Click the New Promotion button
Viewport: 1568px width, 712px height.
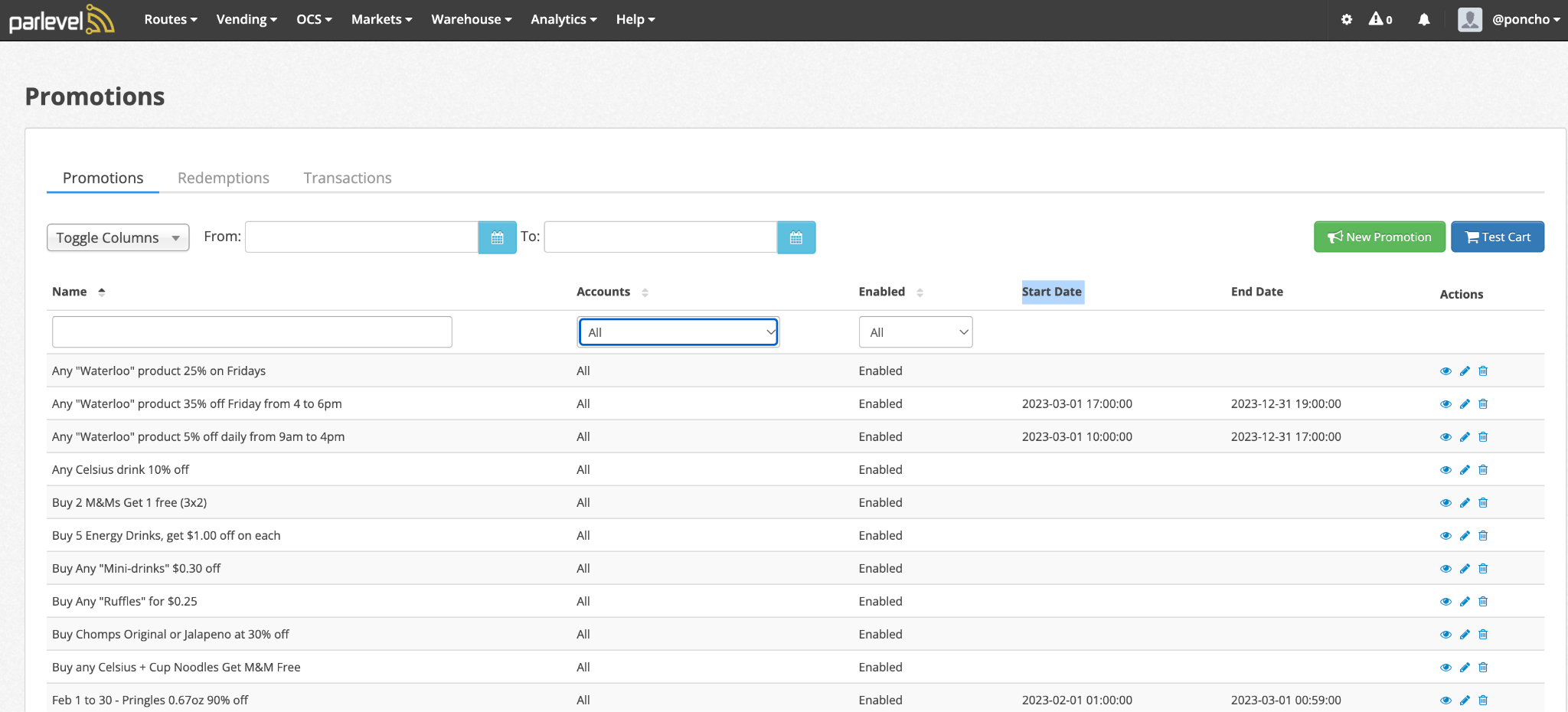click(1380, 237)
